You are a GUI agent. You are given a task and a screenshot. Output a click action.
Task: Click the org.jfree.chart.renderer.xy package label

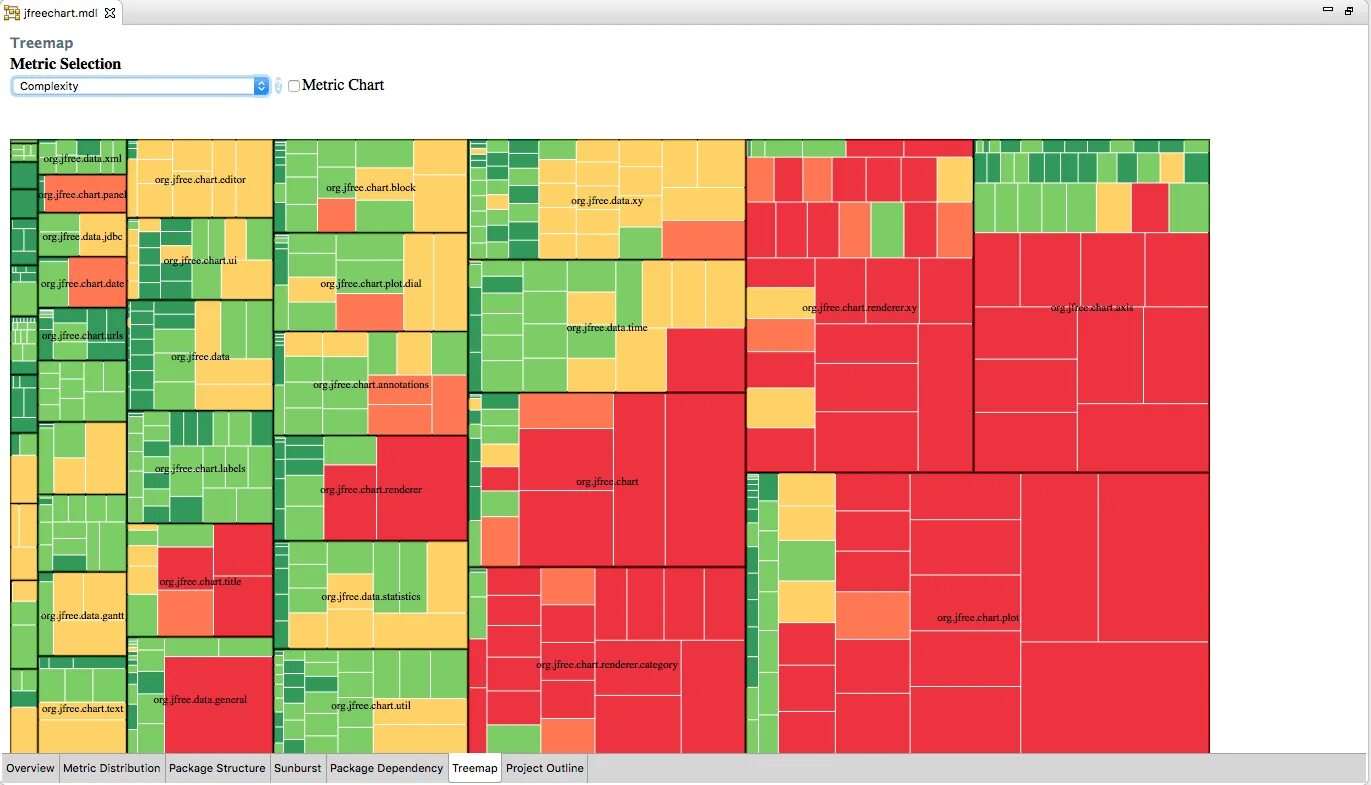coord(860,307)
